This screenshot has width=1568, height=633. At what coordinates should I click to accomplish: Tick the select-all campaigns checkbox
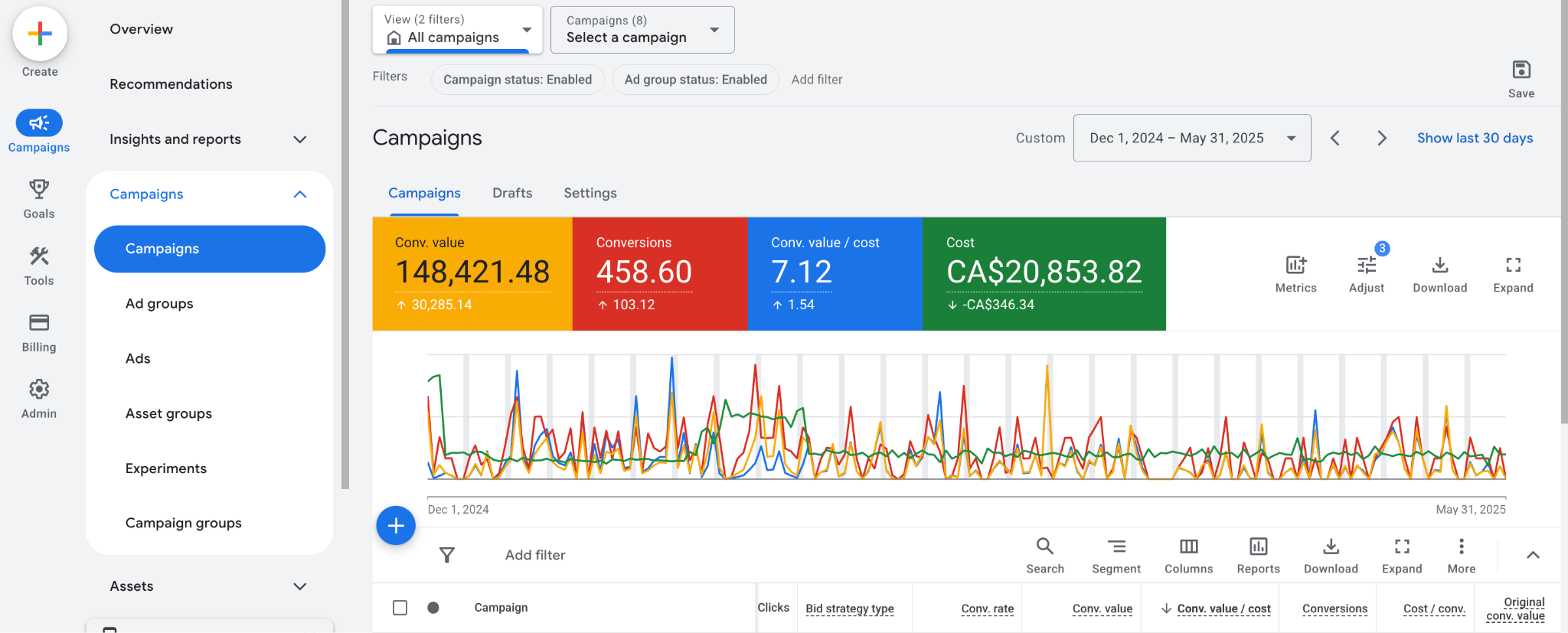click(400, 608)
